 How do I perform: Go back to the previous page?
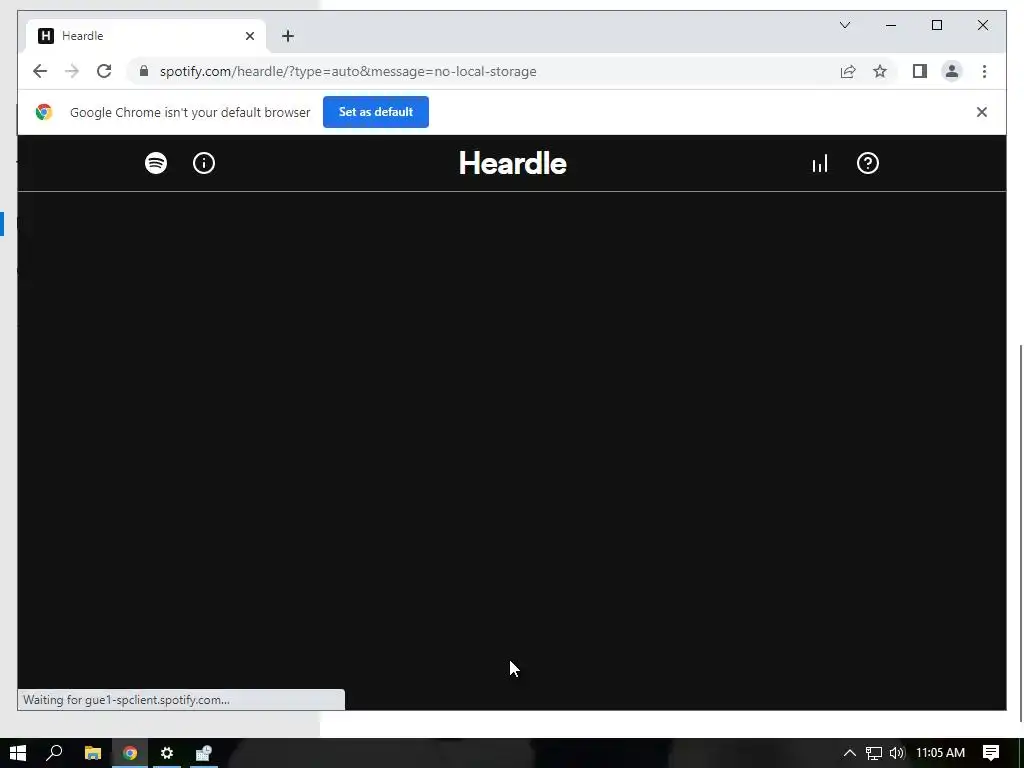(40, 71)
